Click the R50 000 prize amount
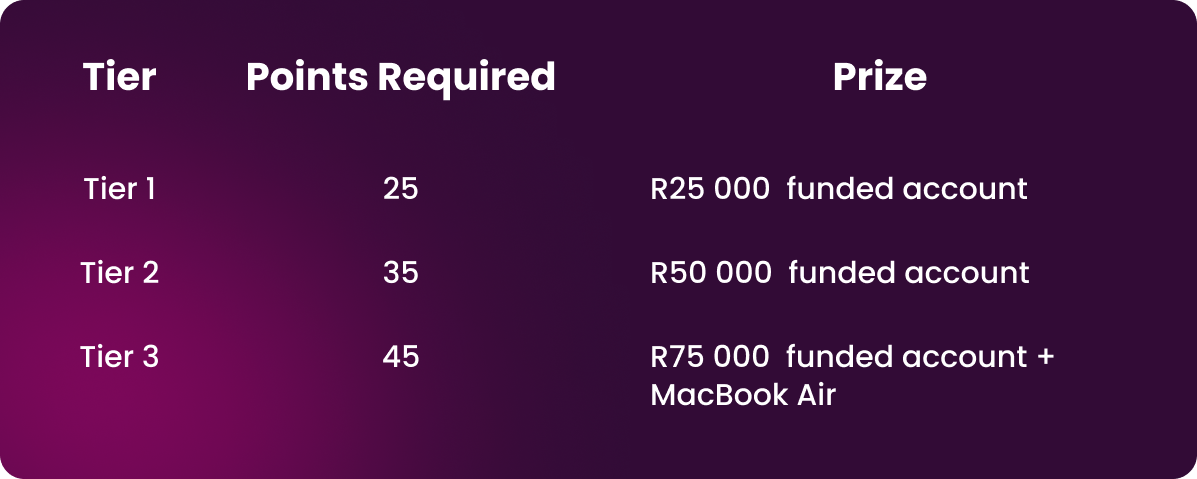Screen dimensions: 1197x479 click(710, 272)
